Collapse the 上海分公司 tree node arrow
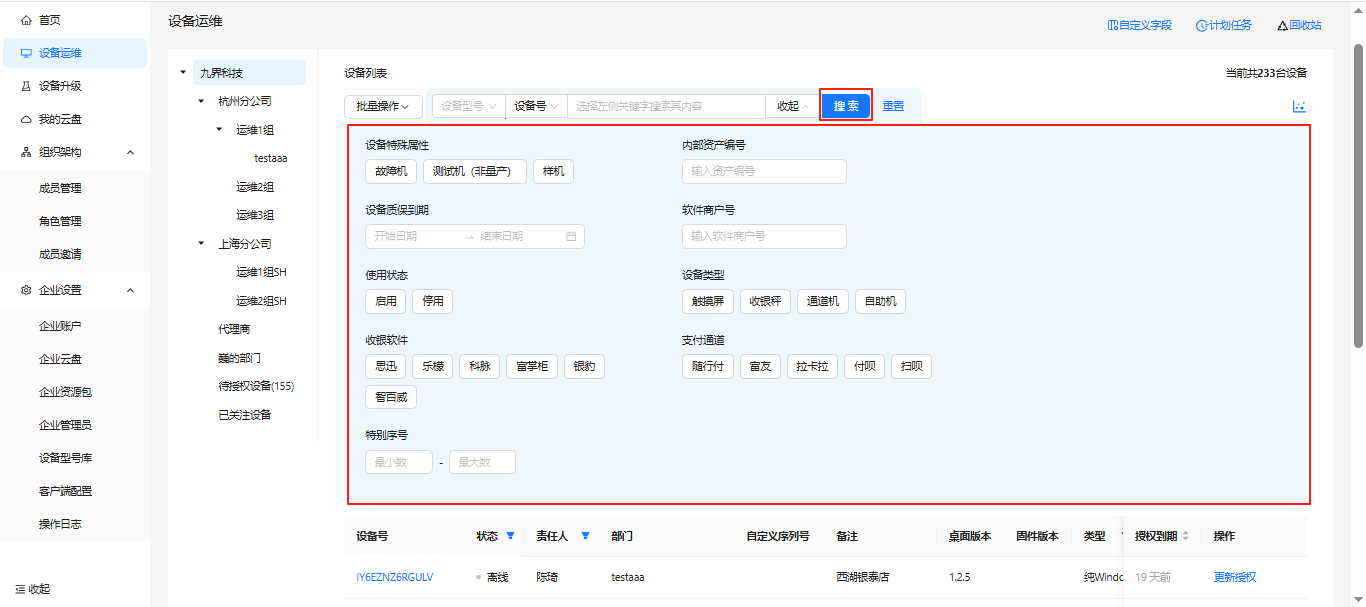The width and height of the screenshot is (1366, 607). pos(202,243)
